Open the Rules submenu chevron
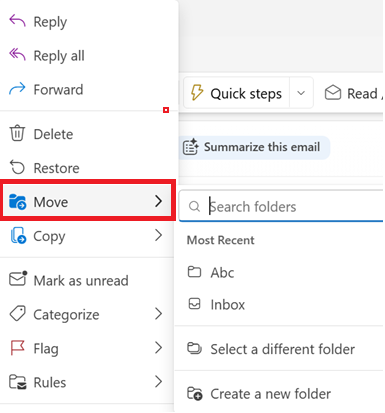The image size is (385, 413). click(159, 381)
